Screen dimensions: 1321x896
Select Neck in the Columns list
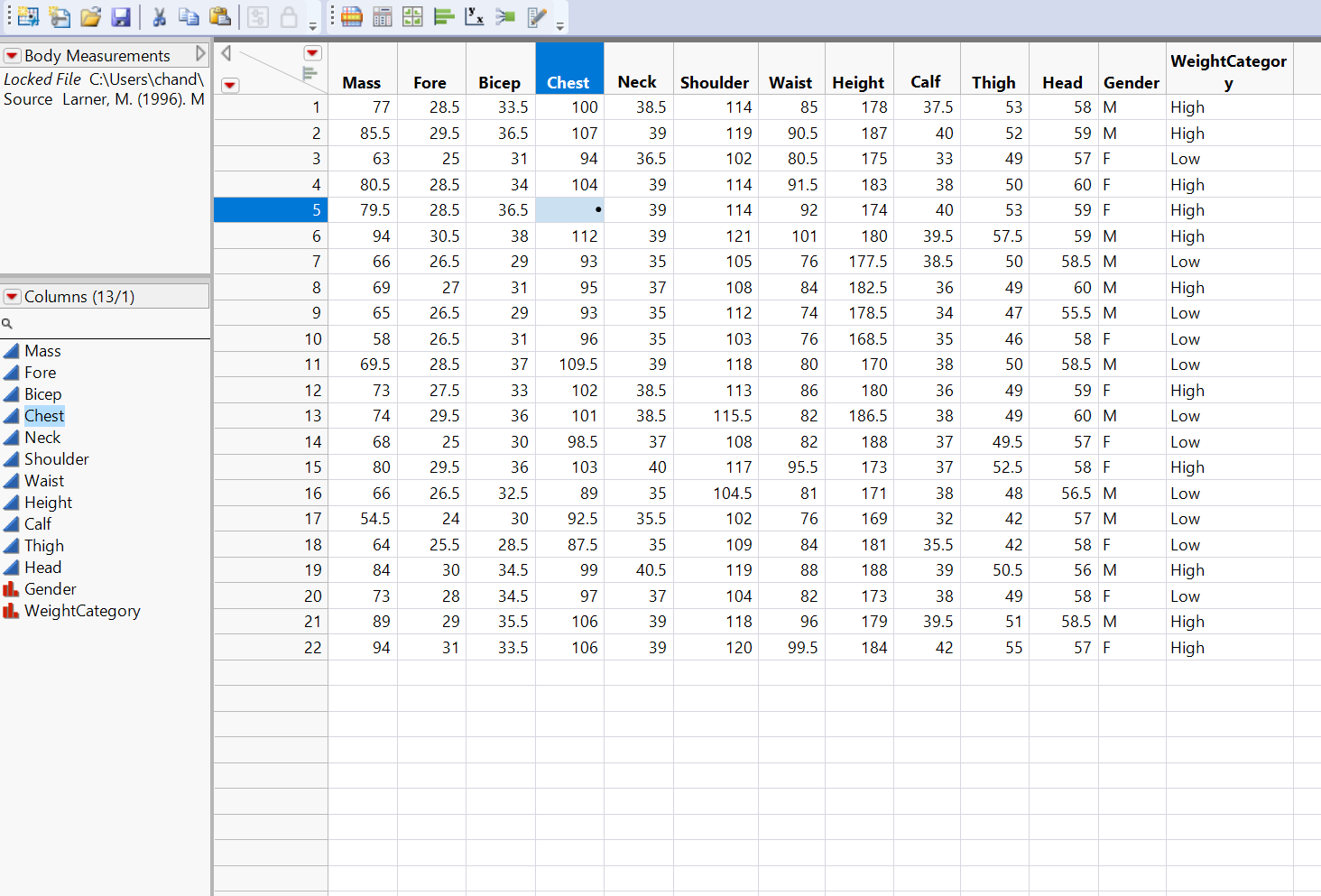[42, 438]
